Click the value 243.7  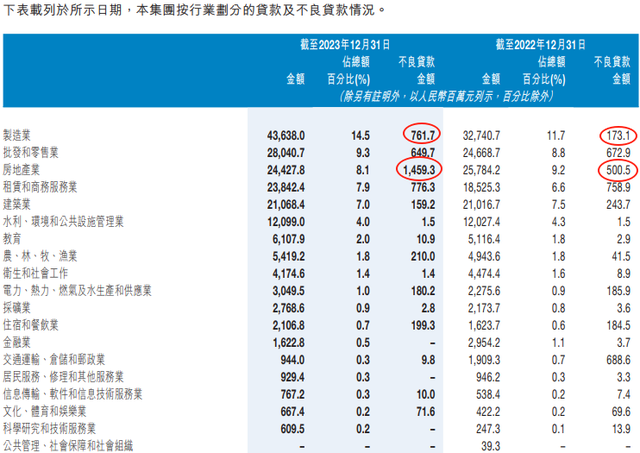pyautogui.click(x=618, y=204)
